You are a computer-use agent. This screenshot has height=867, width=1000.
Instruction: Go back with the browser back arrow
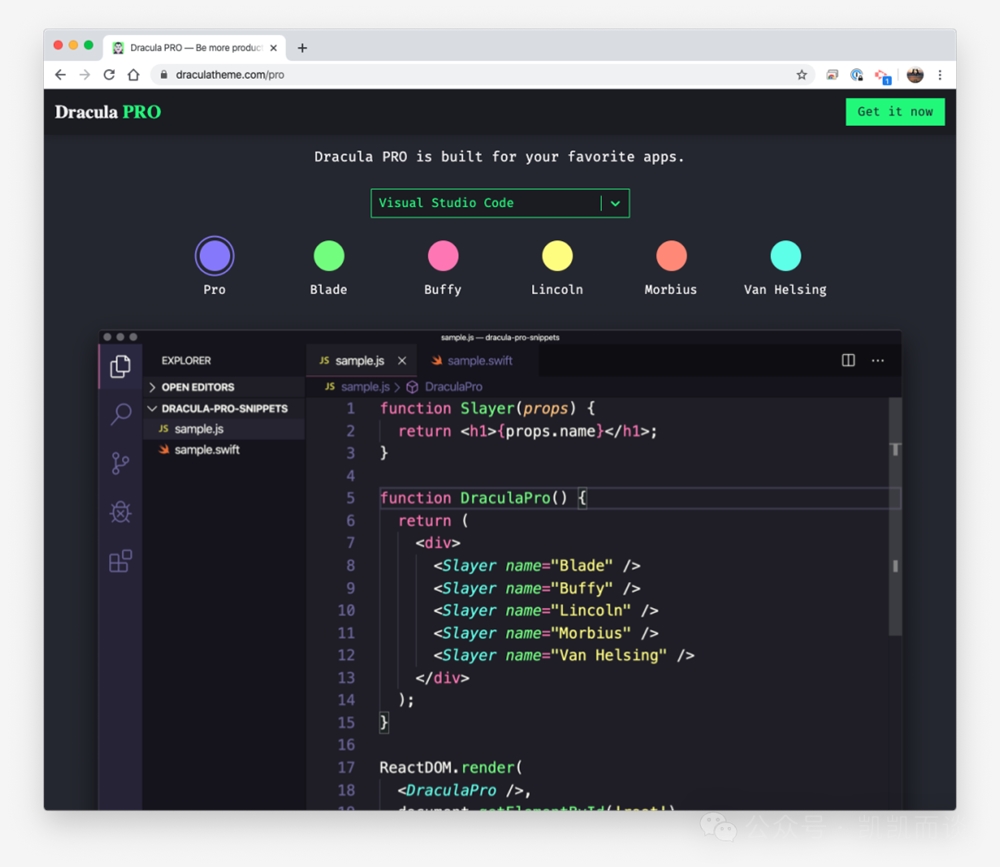[60, 75]
